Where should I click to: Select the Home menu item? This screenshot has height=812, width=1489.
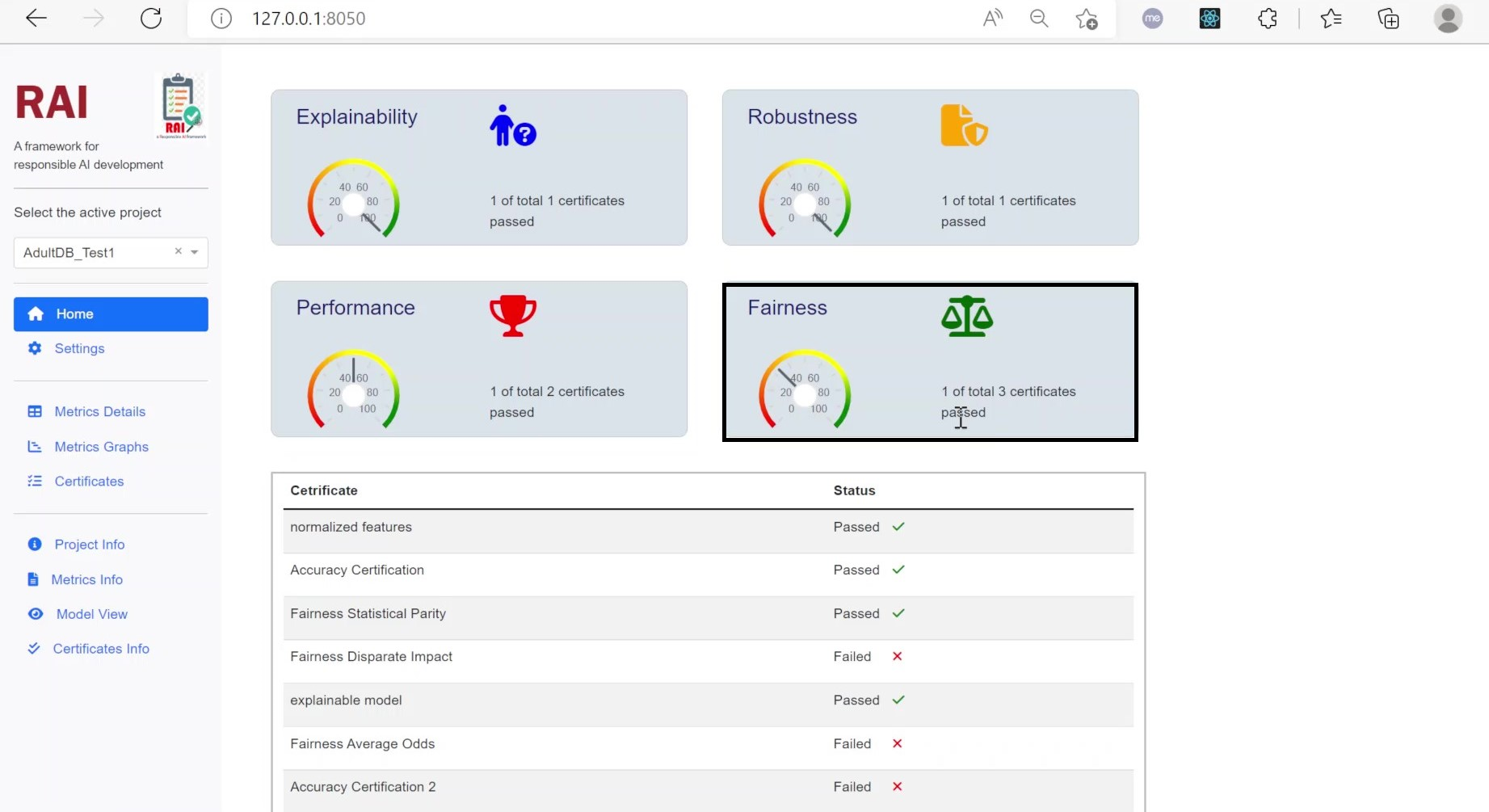[111, 314]
